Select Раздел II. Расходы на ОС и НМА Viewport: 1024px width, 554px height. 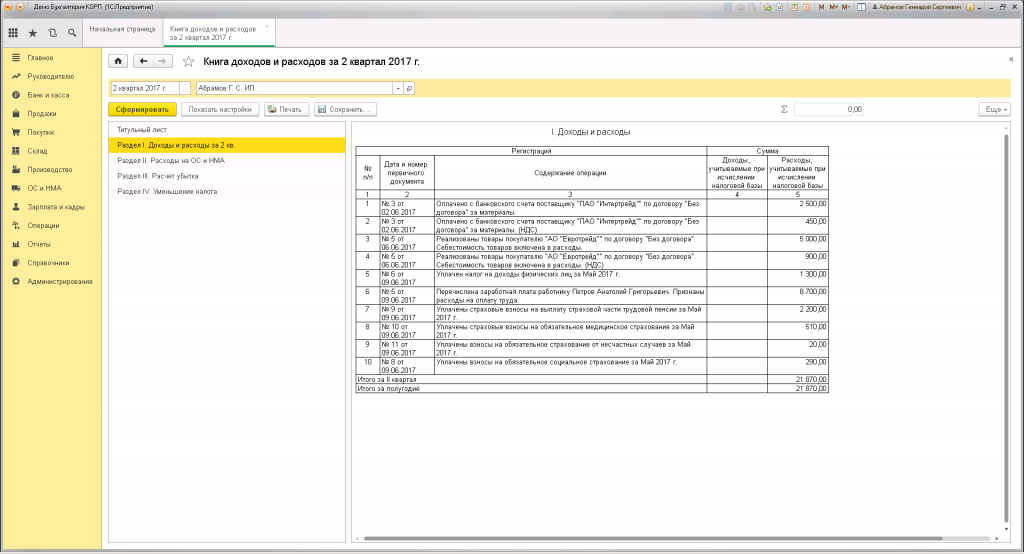click(227, 161)
